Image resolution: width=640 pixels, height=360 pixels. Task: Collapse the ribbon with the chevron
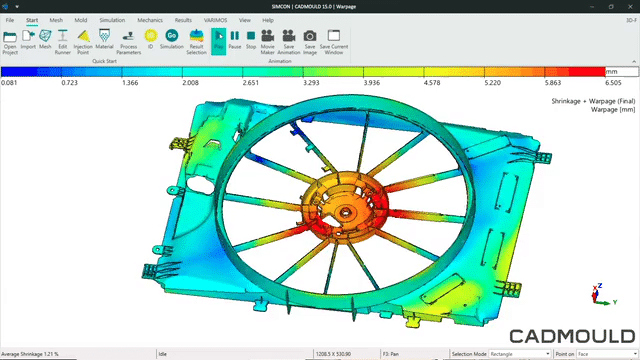click(634, 61)
